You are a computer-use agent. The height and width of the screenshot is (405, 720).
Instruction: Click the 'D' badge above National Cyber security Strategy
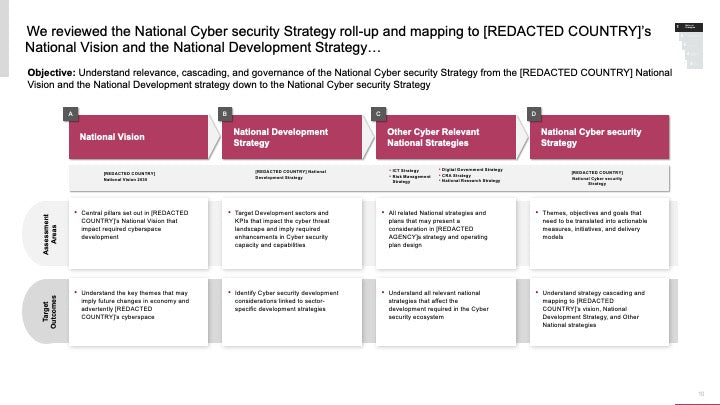coord(534,114)
